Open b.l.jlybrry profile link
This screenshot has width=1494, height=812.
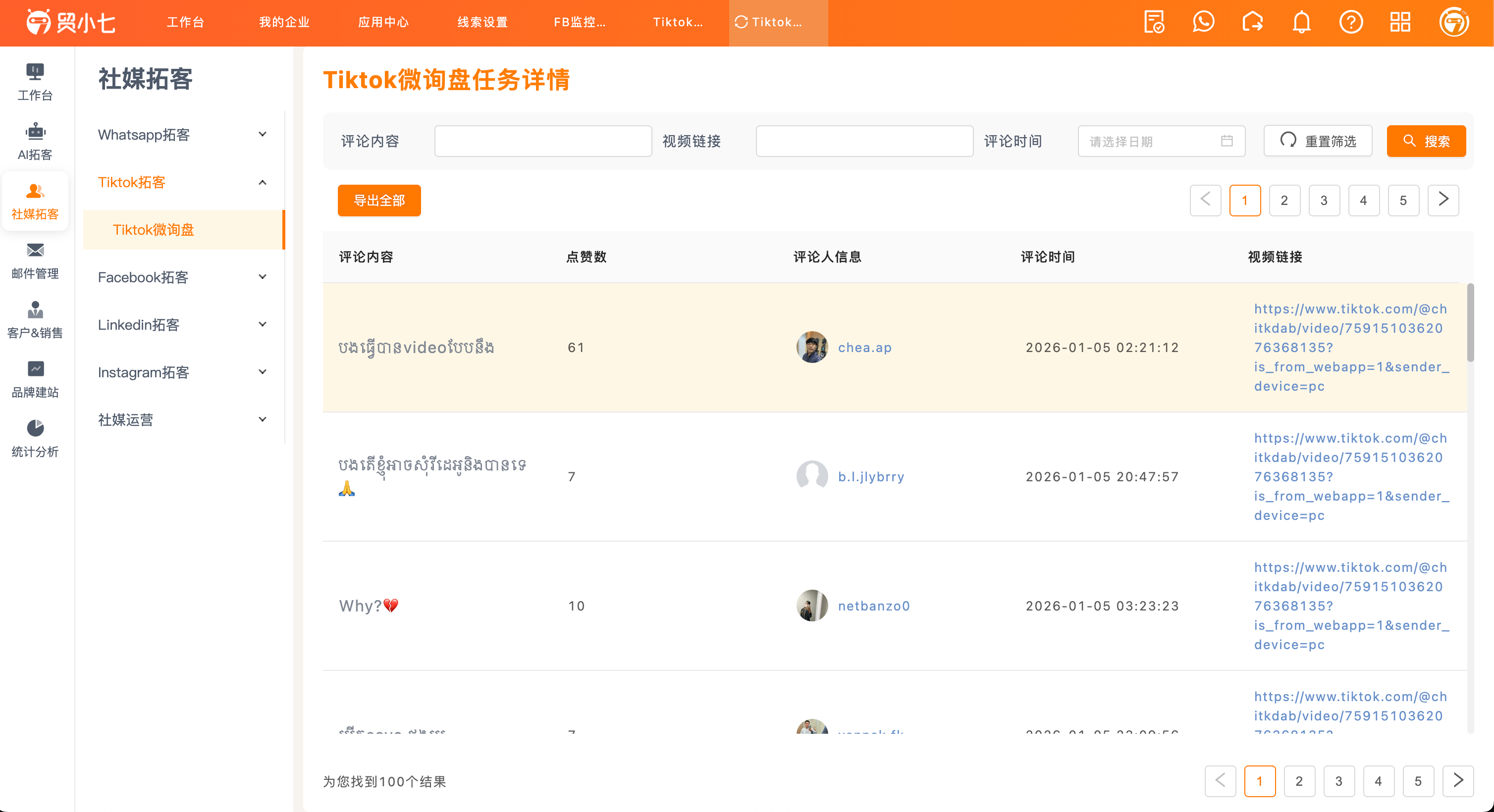coord(871,476)
